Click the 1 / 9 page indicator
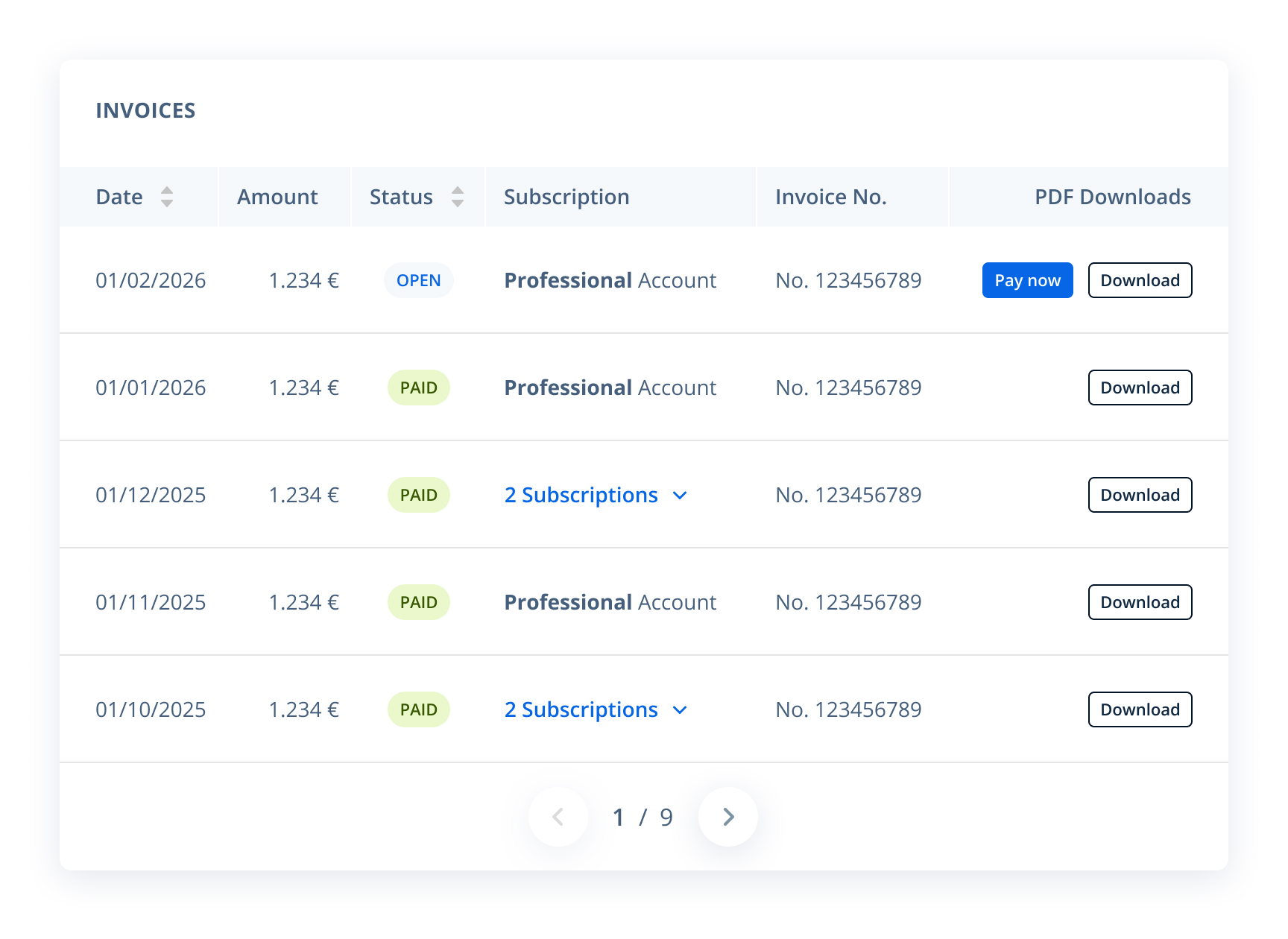Image resolution: width=1288 pixels, height=939 pixels. (x=643, y=818)
